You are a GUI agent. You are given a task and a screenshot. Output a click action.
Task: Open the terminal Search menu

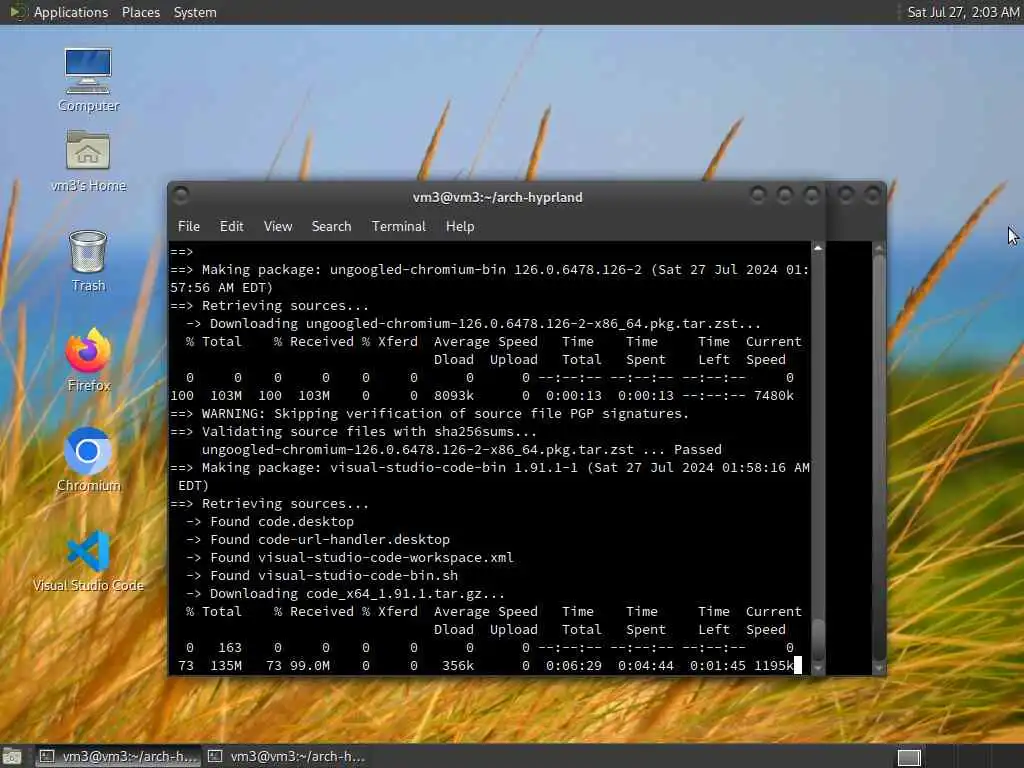pos(331,227)
